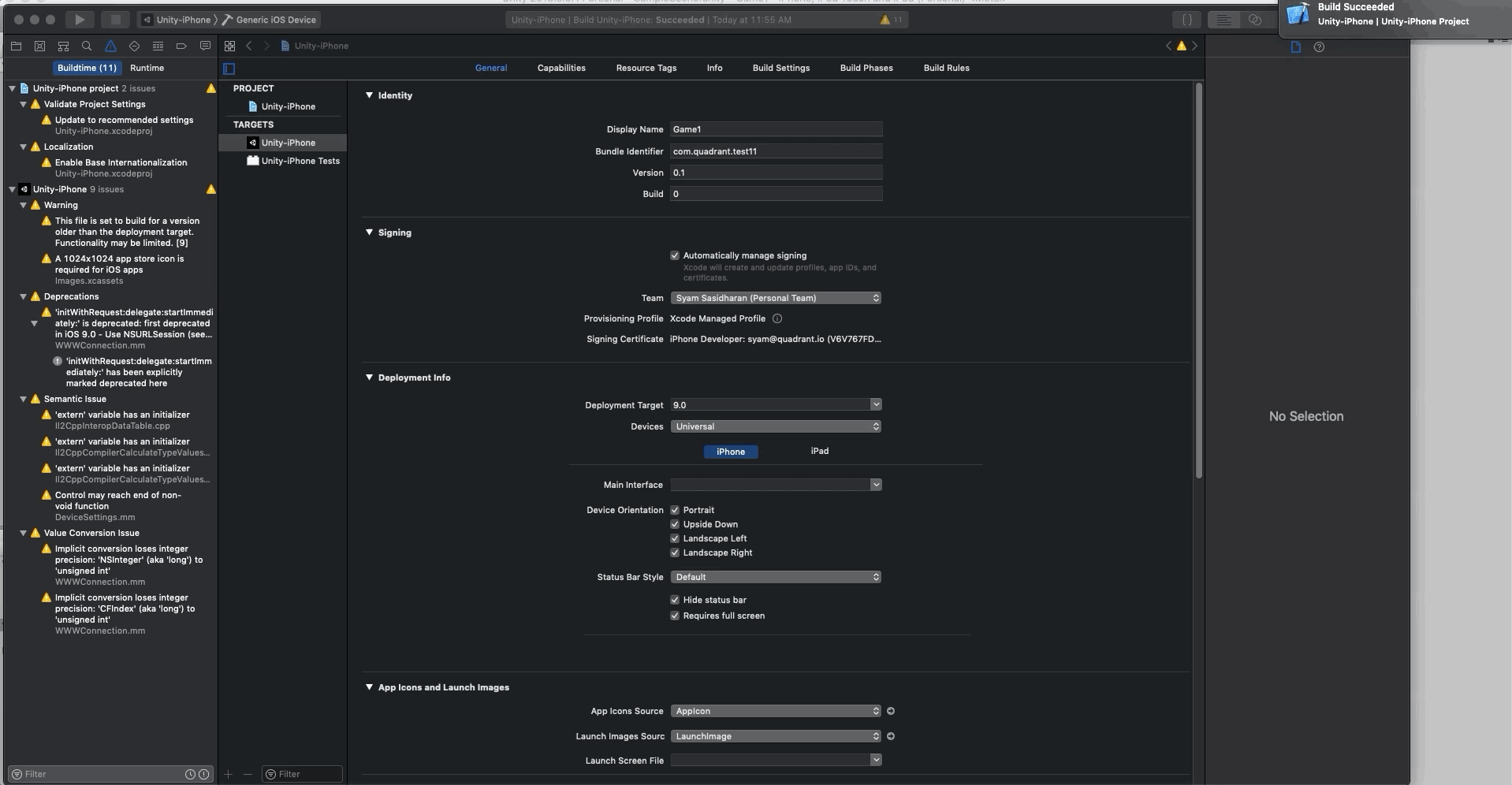Select the iPad device segment
This screenshot has width=1512, height=785.
820,451
